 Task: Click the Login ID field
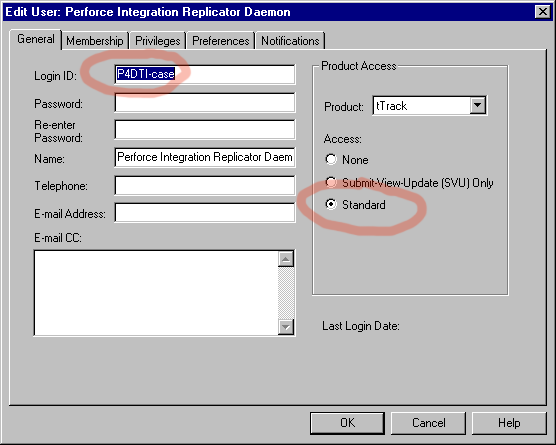(x=205, y=74)
